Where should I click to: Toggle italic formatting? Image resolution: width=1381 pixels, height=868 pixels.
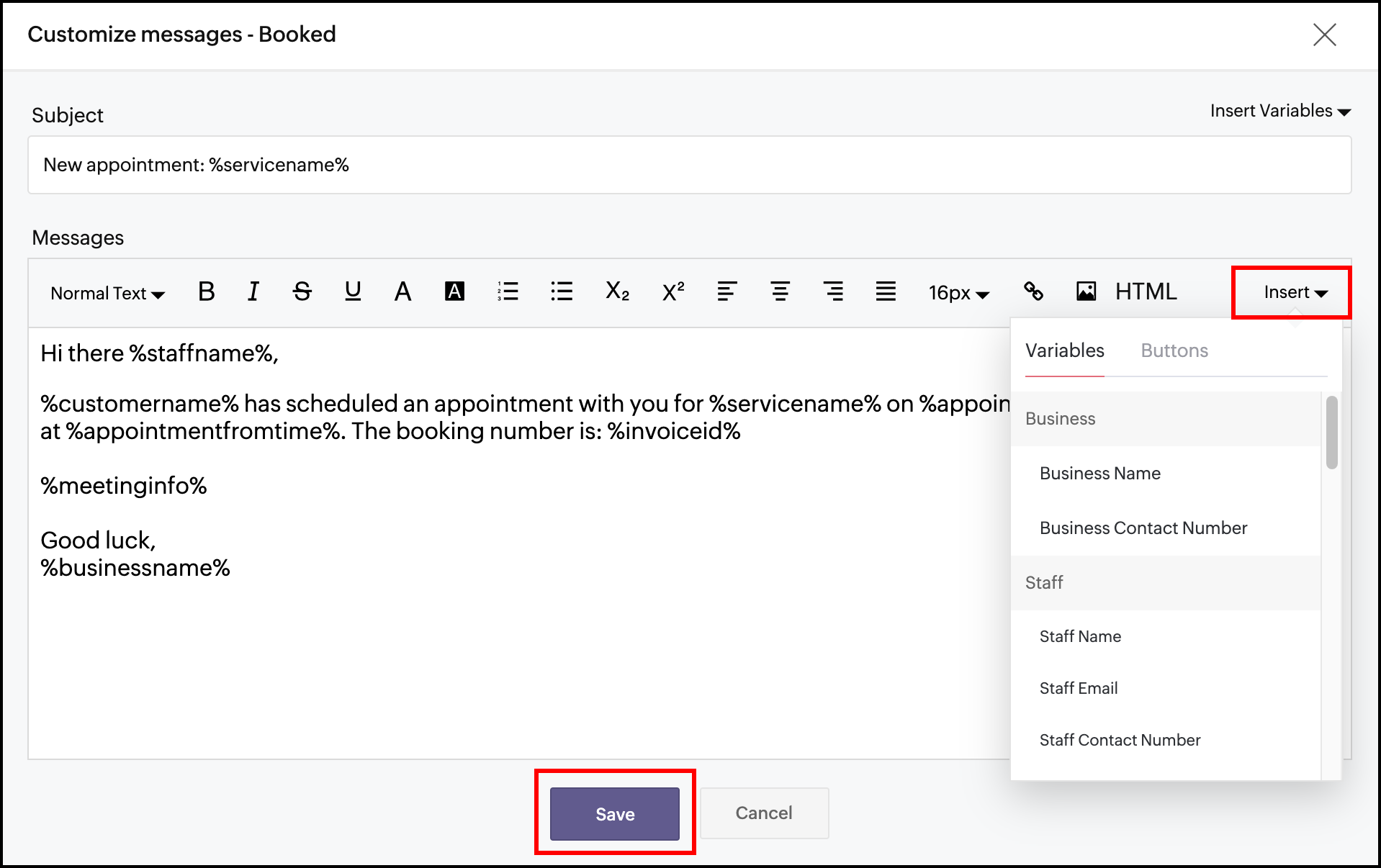[x=253, y=291]
